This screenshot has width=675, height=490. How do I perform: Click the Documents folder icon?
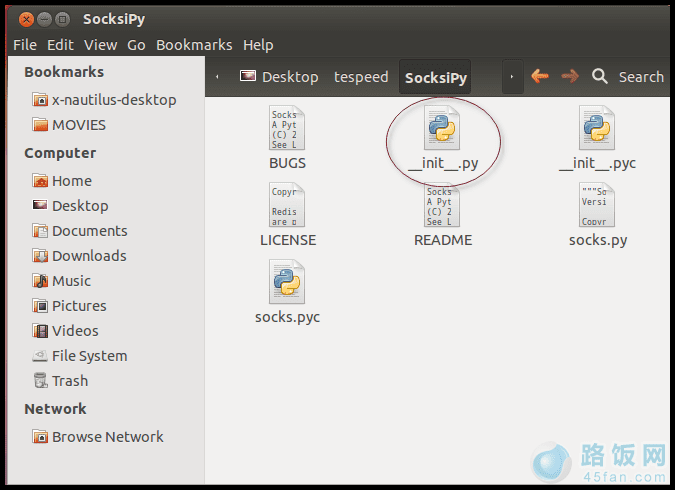(x=40, y=231)
